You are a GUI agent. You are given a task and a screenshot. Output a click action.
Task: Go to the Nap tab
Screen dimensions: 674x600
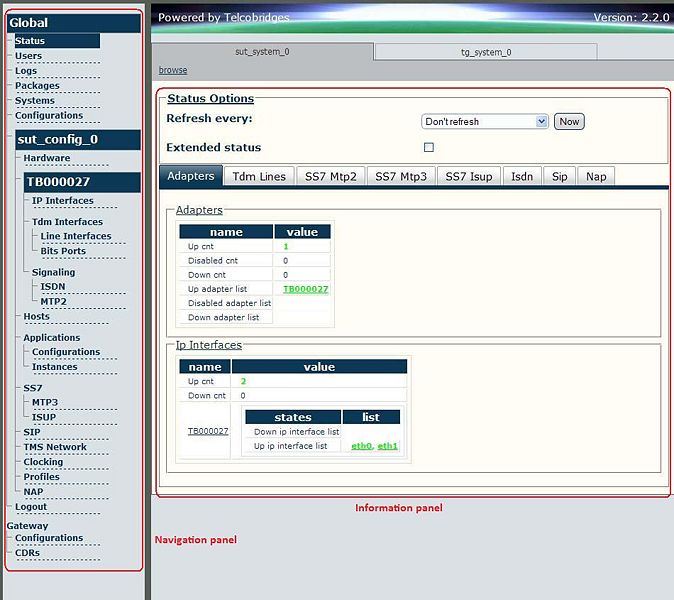596,176
